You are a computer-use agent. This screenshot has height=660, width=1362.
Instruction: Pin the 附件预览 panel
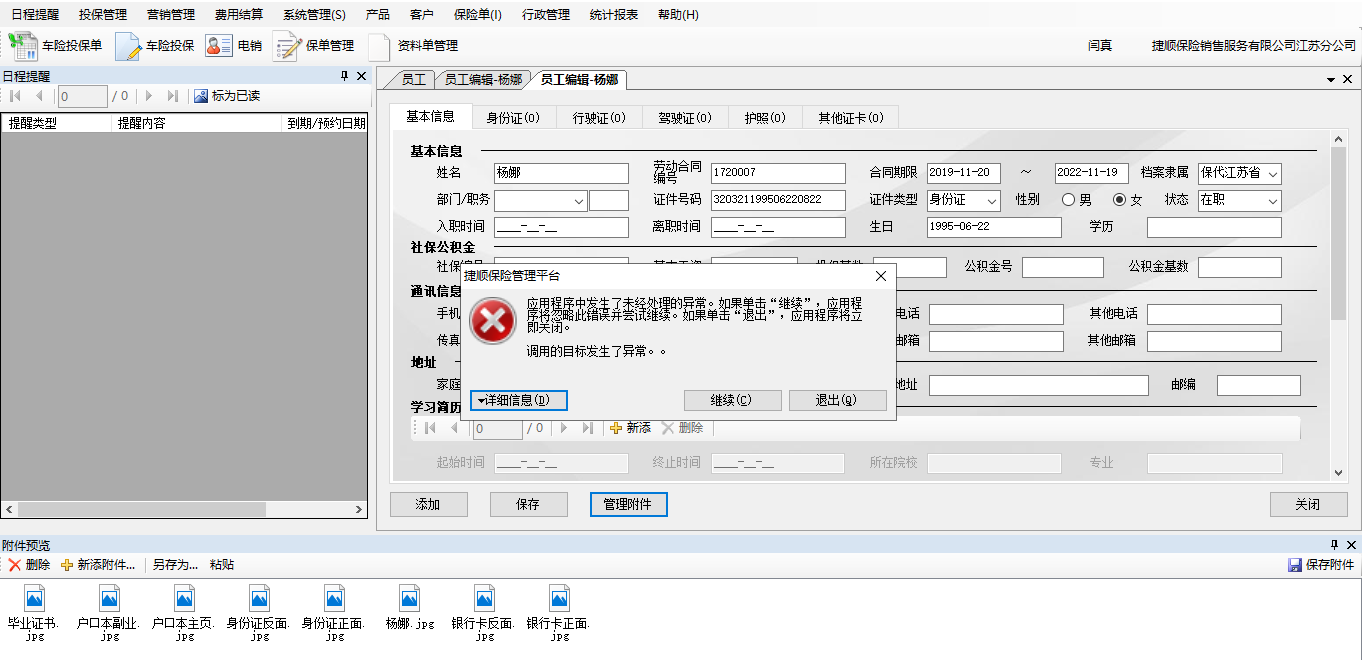point(1334,545)
